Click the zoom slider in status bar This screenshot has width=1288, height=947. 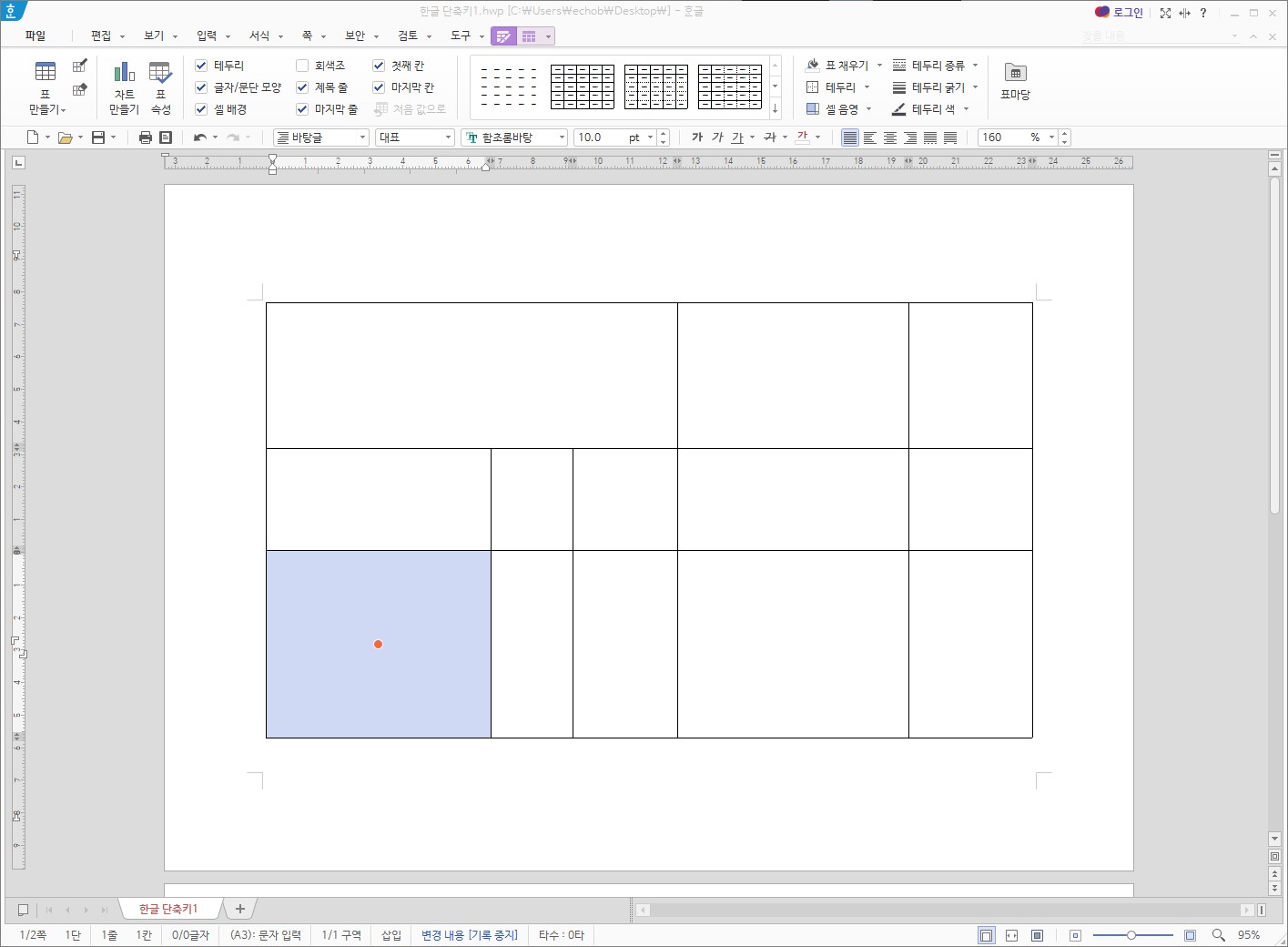point(1132,935)
